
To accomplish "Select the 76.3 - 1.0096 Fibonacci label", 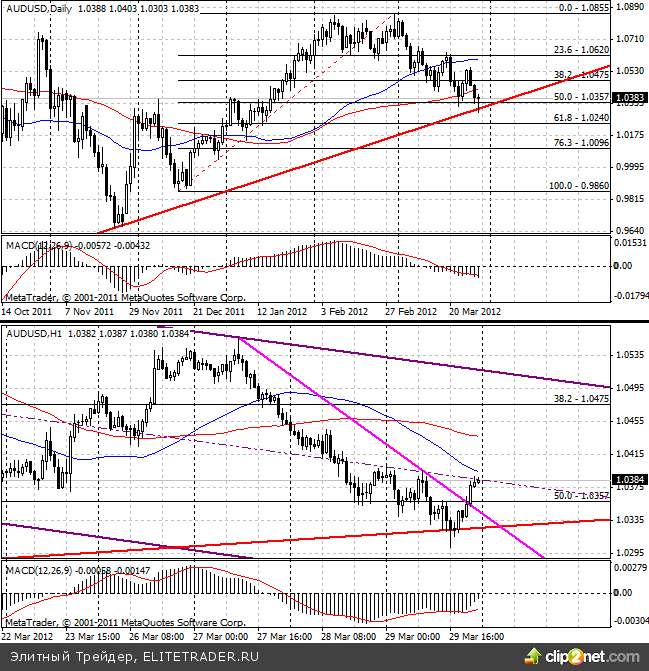I will coord(582,142).
